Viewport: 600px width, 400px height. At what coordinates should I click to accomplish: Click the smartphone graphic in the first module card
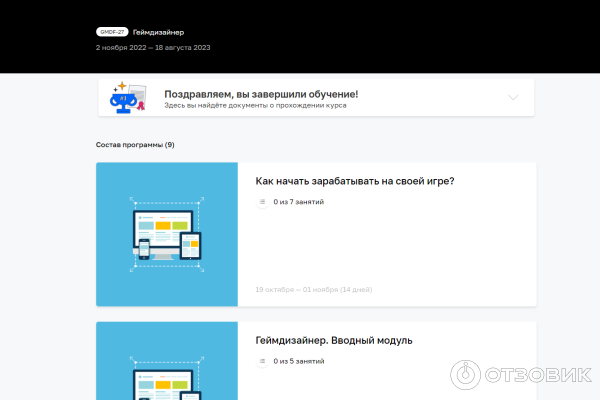[144, 249]
